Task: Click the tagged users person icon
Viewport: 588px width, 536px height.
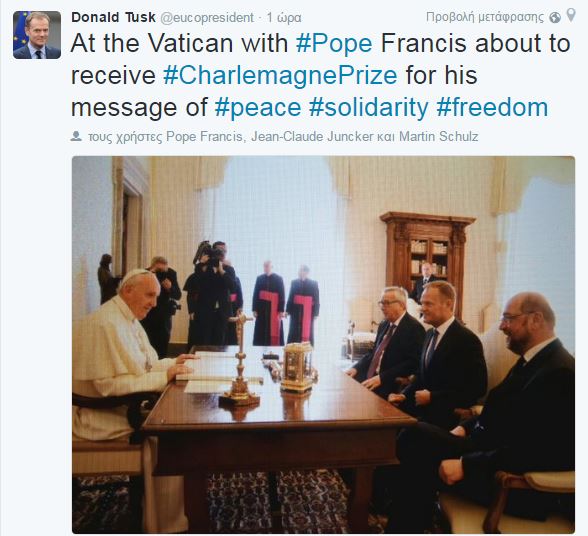Action: point(76,136)
